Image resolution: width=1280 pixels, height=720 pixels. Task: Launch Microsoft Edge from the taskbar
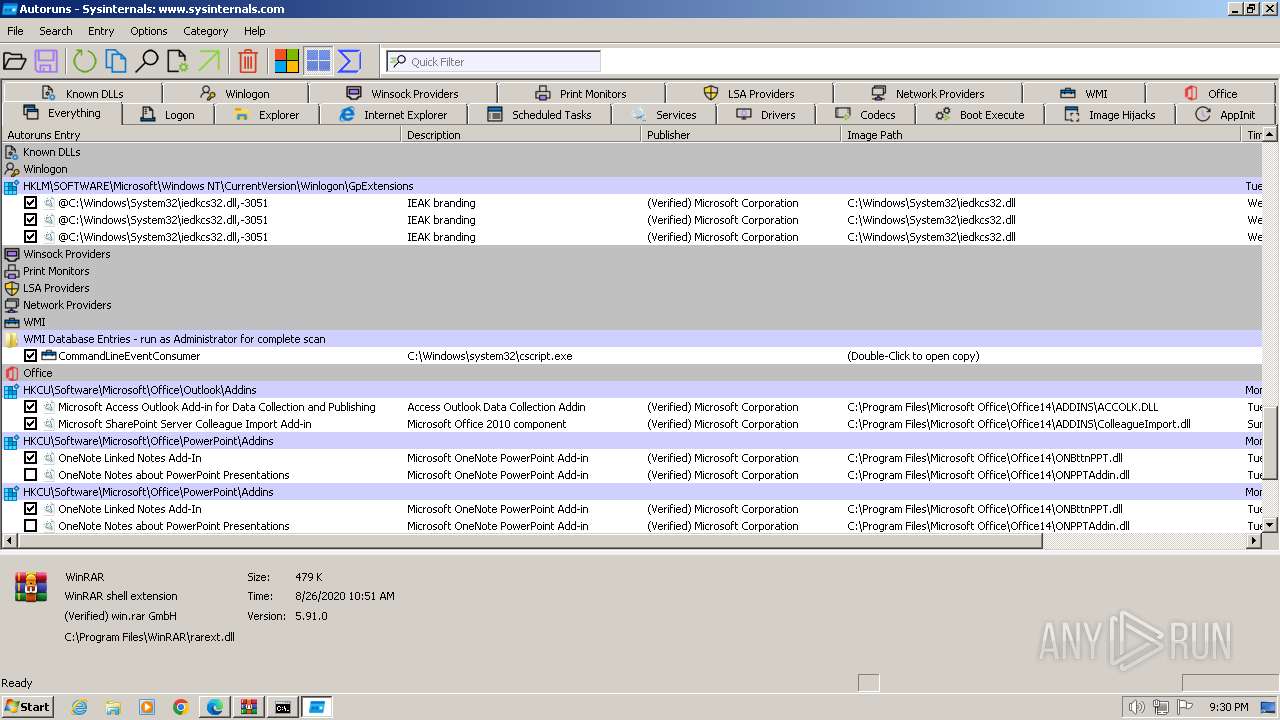(215, 707)
